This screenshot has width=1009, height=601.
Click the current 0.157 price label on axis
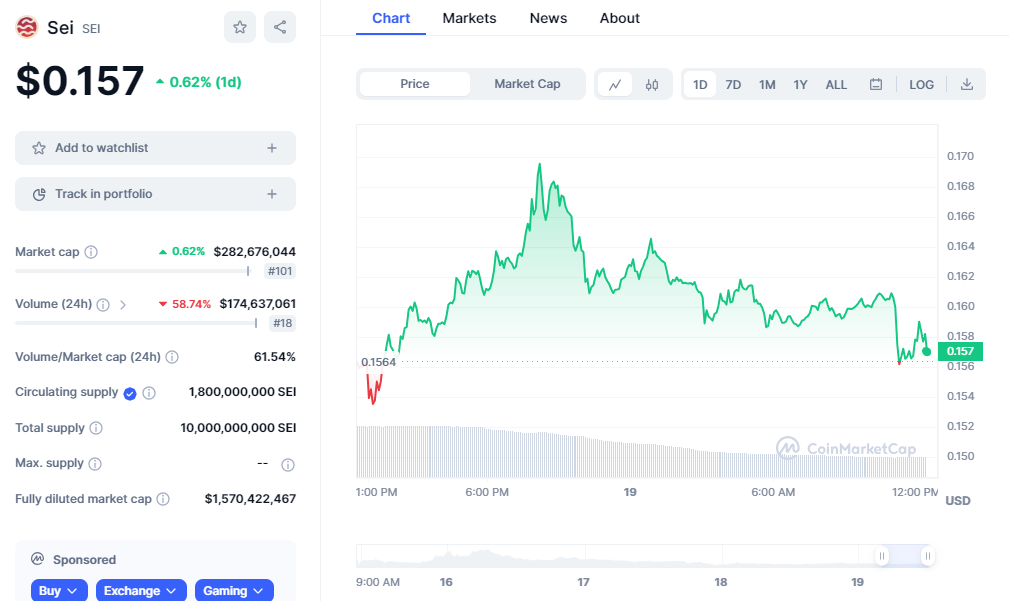pos(960,351)
